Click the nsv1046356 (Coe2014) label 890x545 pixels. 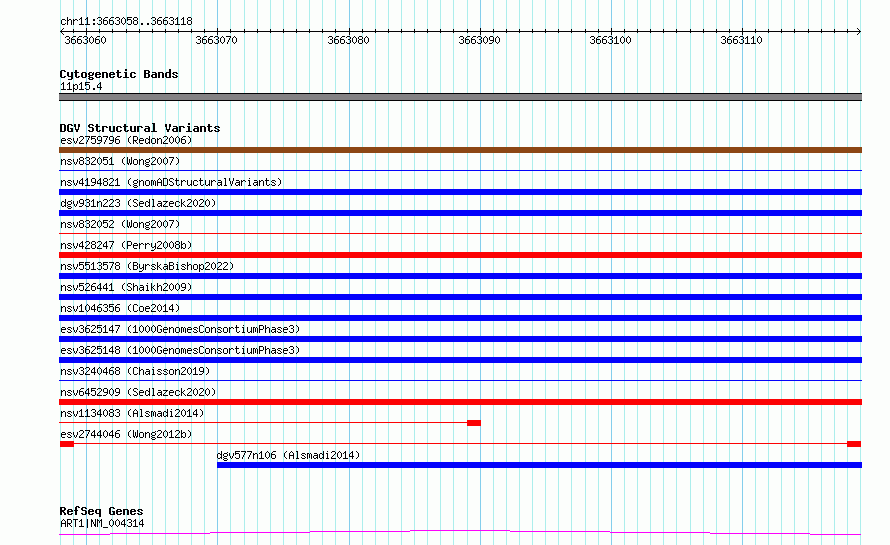[x=120, y=308]
